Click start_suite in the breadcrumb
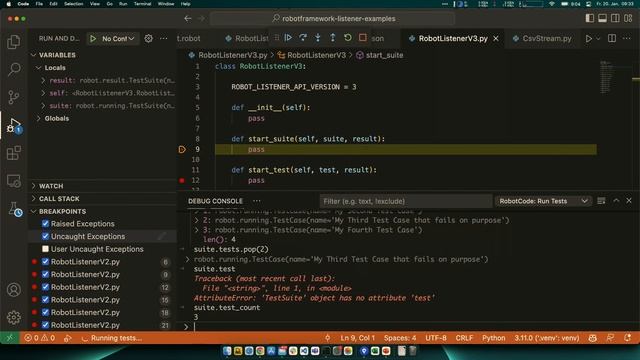Screen dimensions: 640x360 coord(384,55)
